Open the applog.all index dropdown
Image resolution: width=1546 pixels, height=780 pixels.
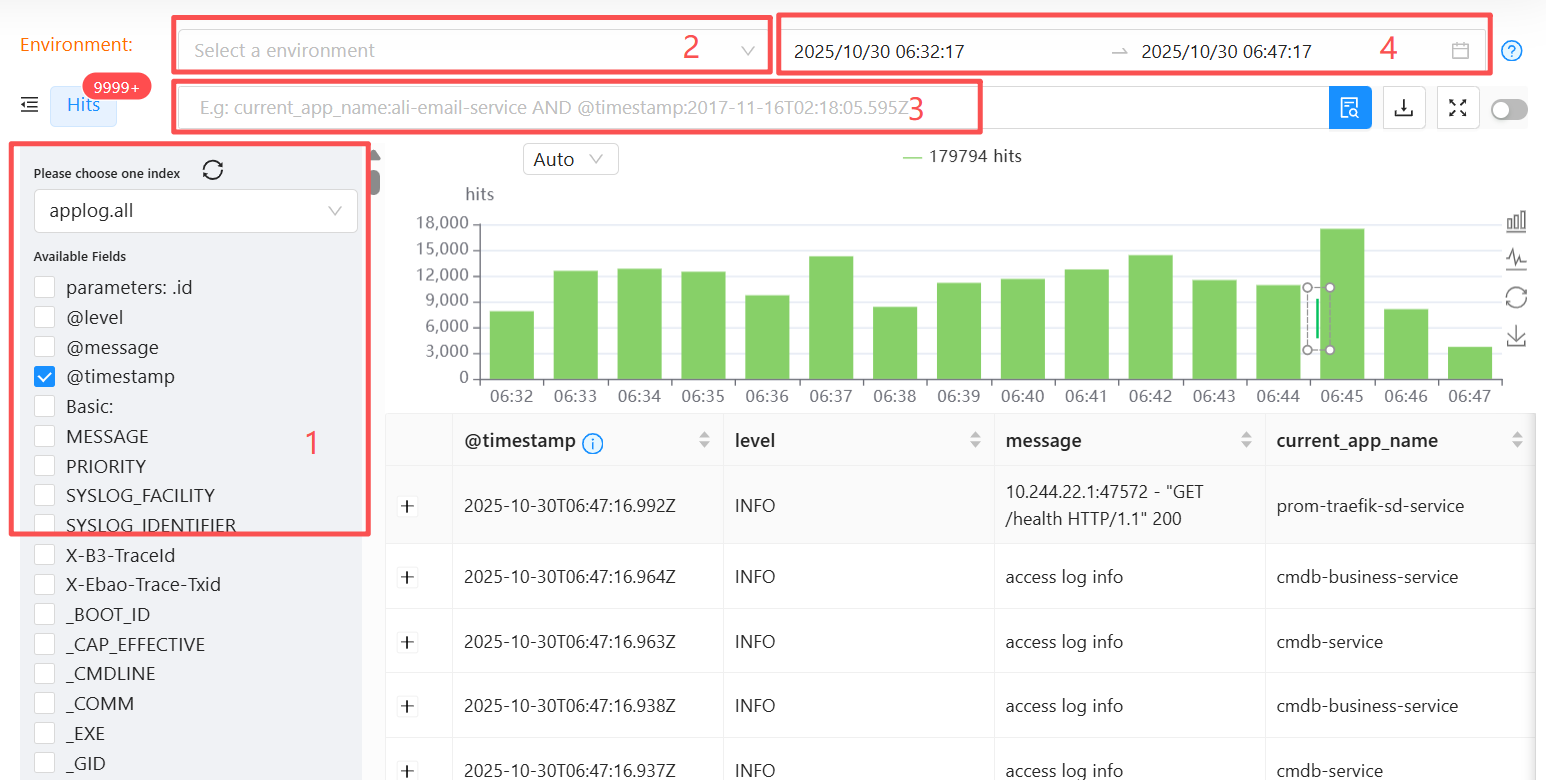coord(195,211)
